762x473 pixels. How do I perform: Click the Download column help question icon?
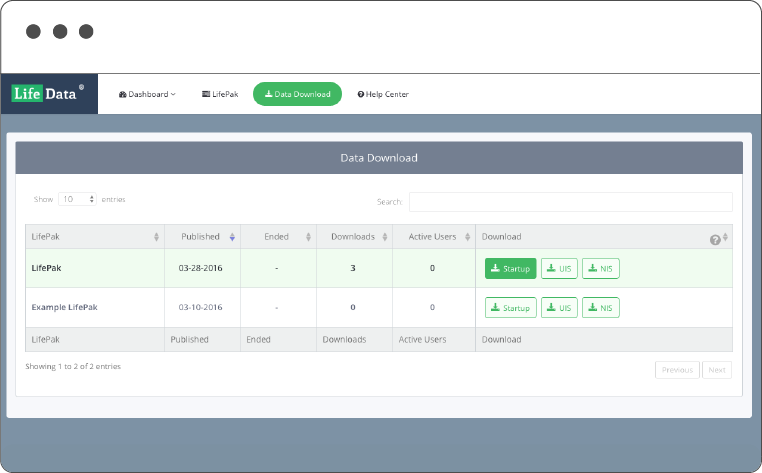point(715,240)
